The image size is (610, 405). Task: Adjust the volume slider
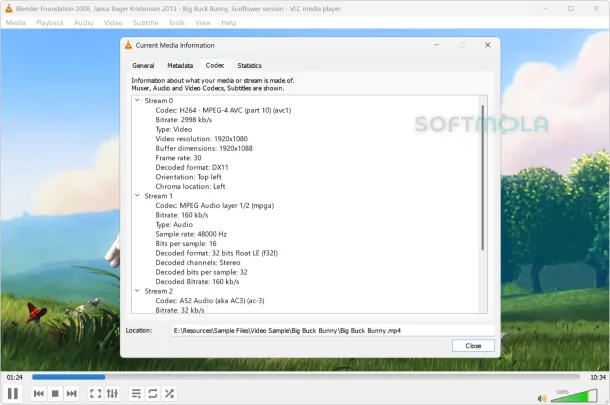[x=574, y=396]
